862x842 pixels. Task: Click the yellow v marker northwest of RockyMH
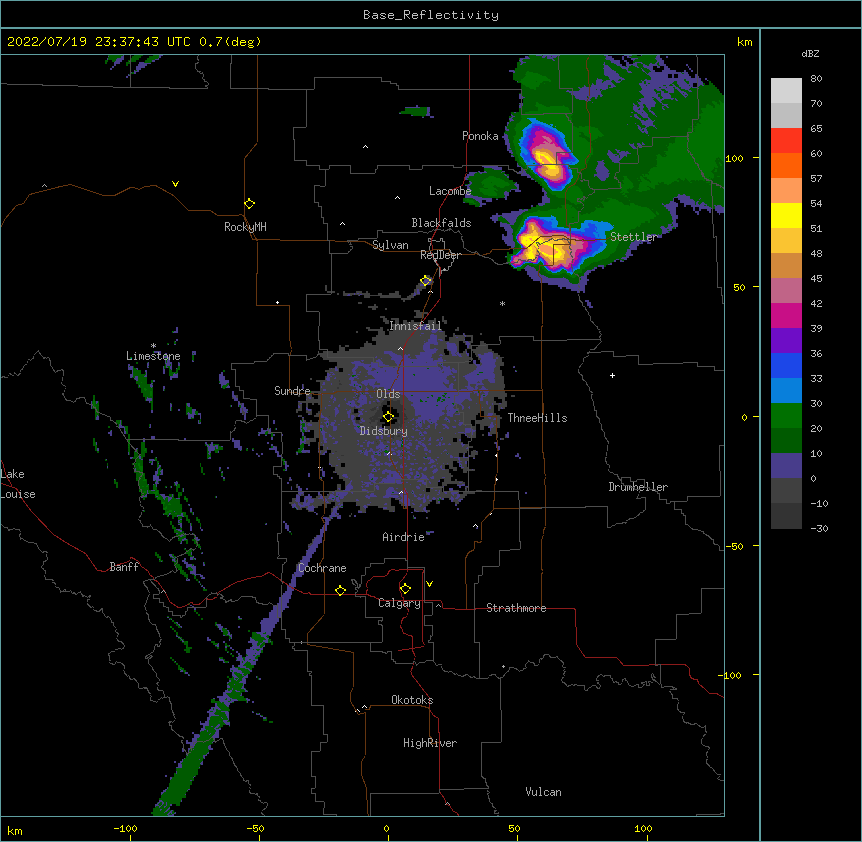click(x=175, y=184)
